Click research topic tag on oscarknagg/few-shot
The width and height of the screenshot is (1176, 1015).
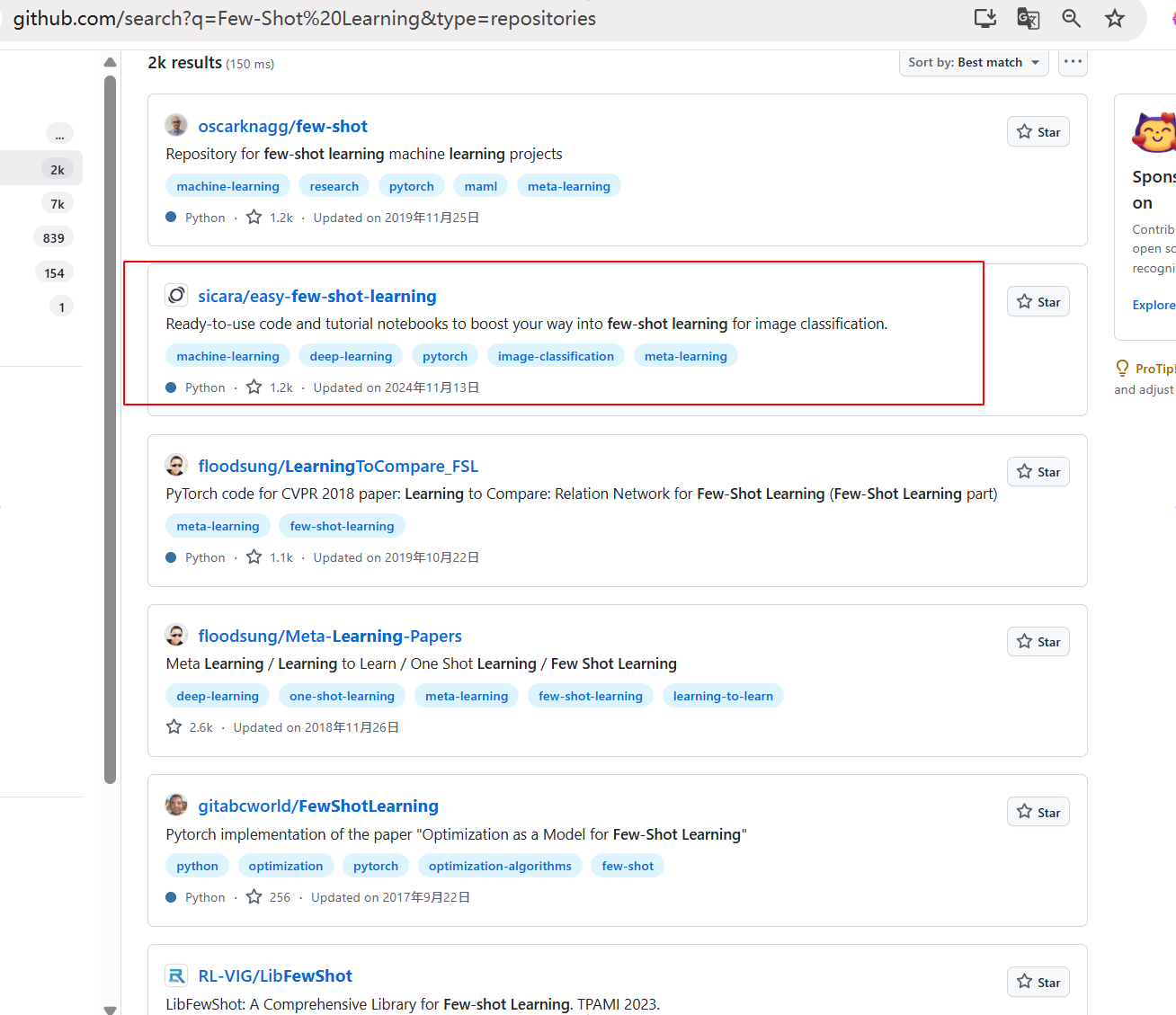coord(334,186)
